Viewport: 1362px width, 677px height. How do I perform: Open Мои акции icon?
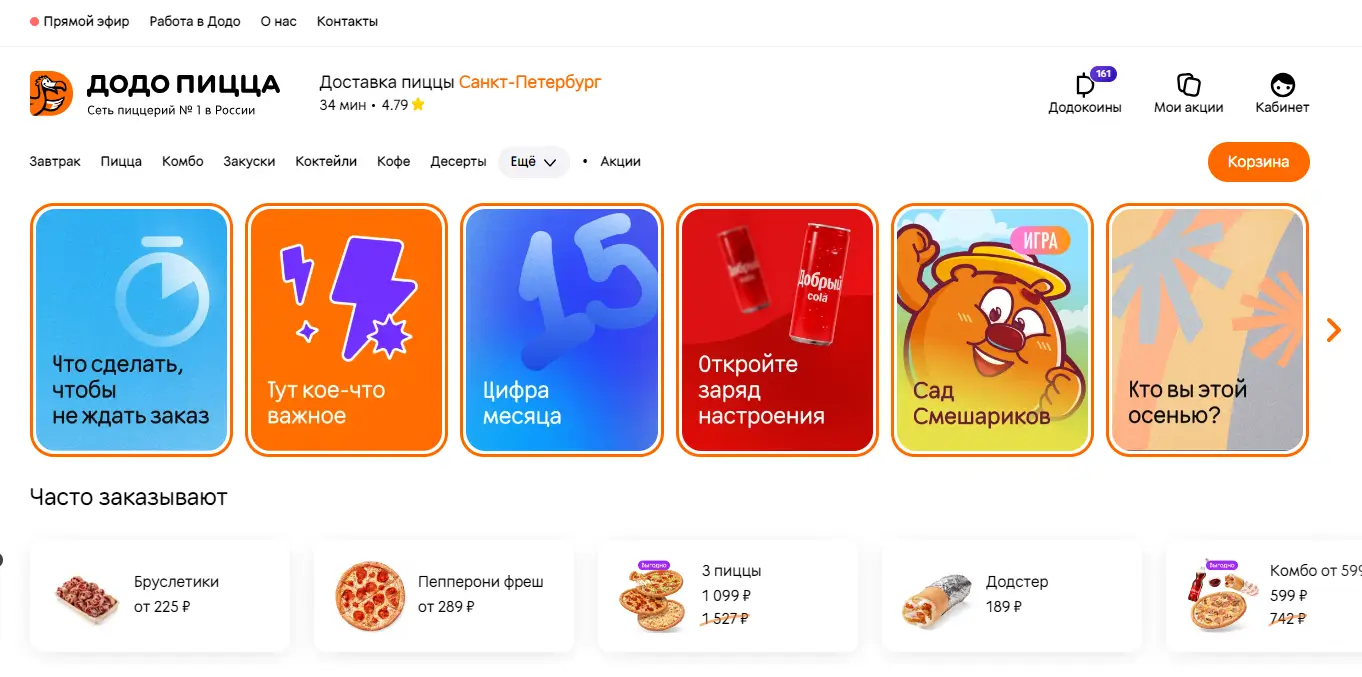coord(1188,85)
